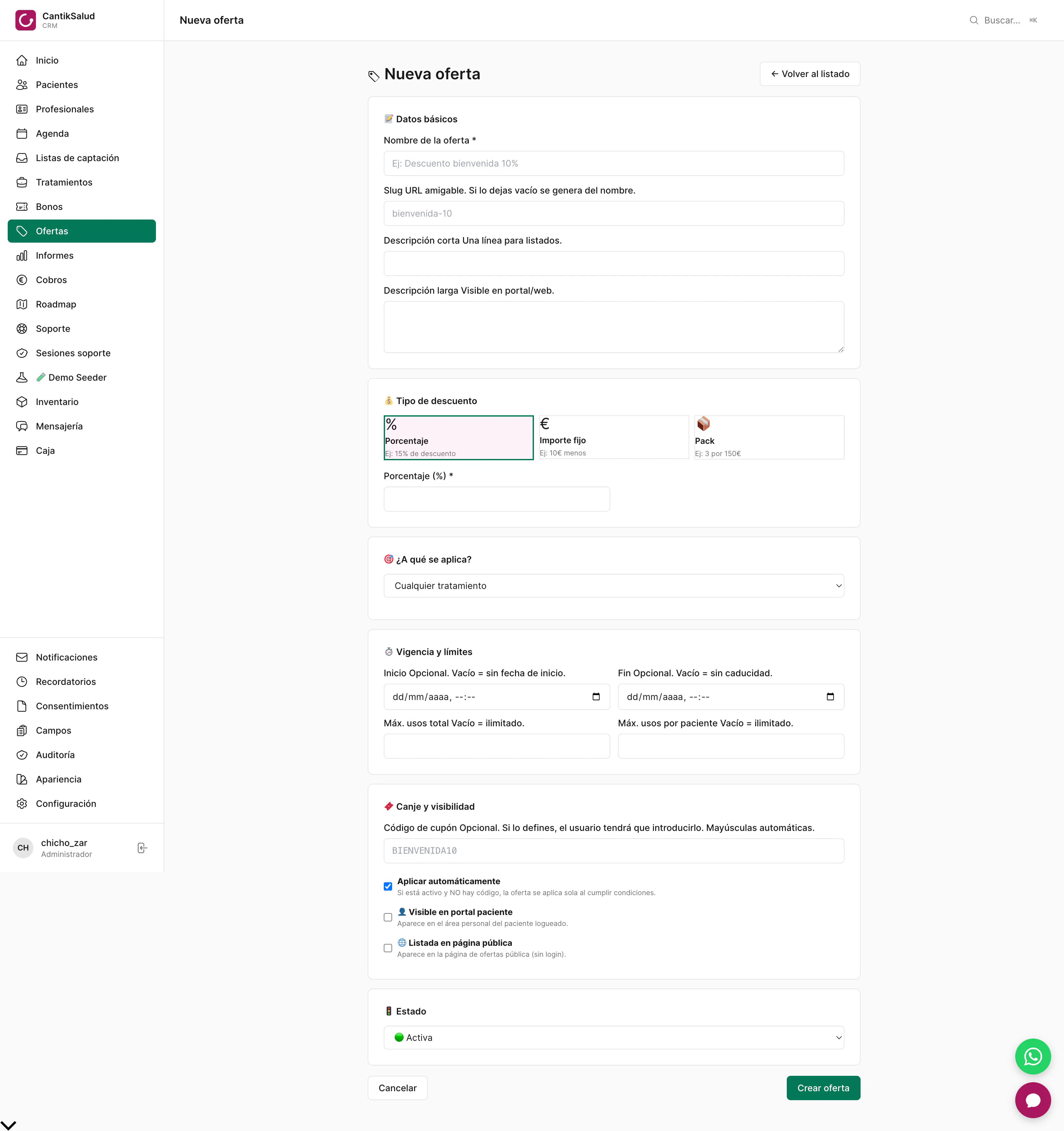Go to Ofertas in the sidebar
Viewport: 1064px width, 1131px height.
81,231
